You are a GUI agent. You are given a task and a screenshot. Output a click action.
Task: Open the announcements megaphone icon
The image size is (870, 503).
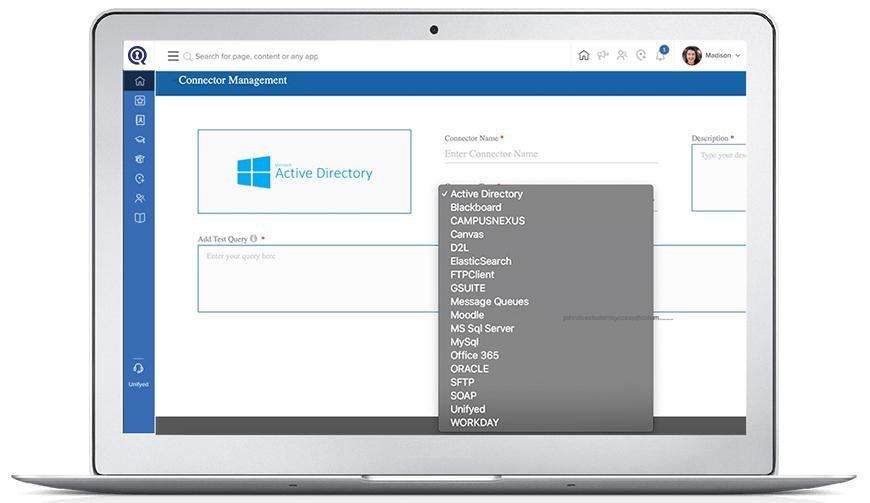[603, 55]
